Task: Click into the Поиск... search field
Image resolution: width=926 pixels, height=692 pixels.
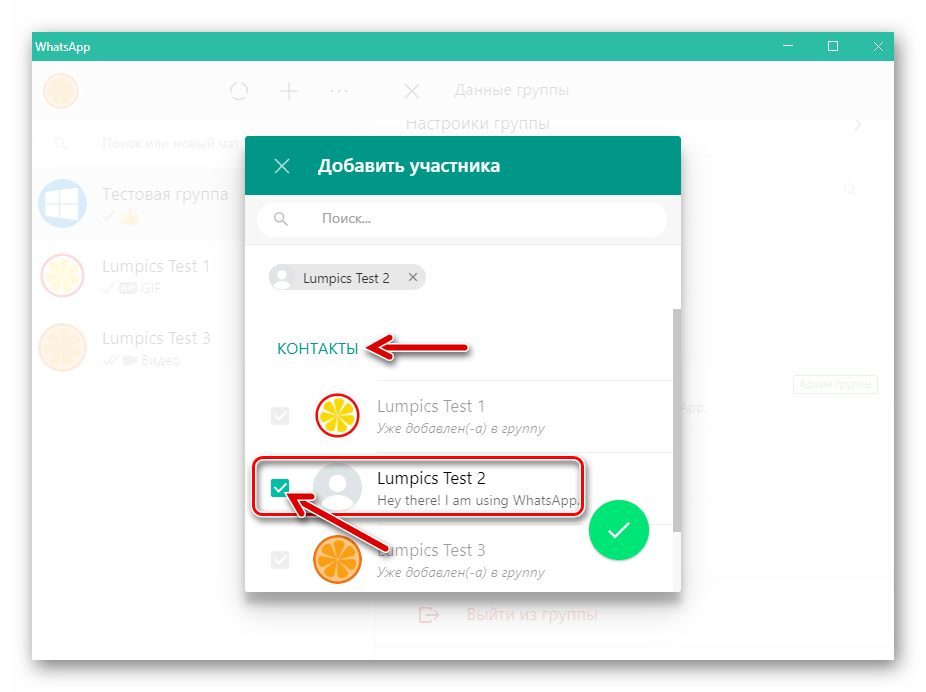Action: tap(462, 219)
